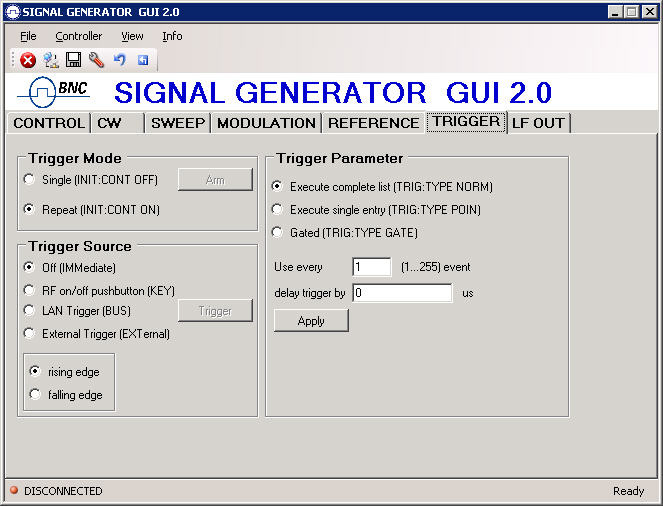Click the red X exit toolbar icon
Viewport: 663px width, 506px height.
point(28,60)
